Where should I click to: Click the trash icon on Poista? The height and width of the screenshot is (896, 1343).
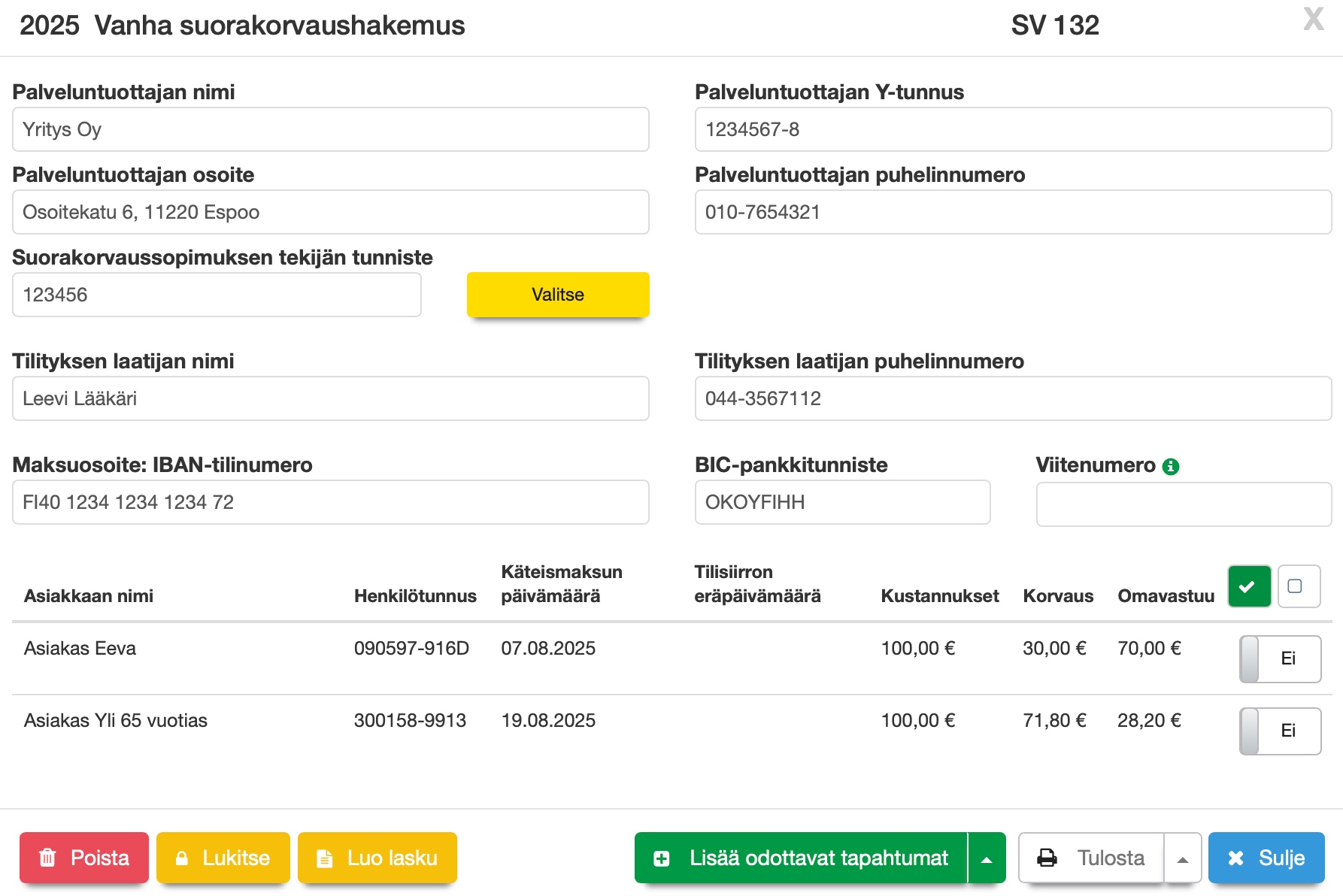point(47,858)
